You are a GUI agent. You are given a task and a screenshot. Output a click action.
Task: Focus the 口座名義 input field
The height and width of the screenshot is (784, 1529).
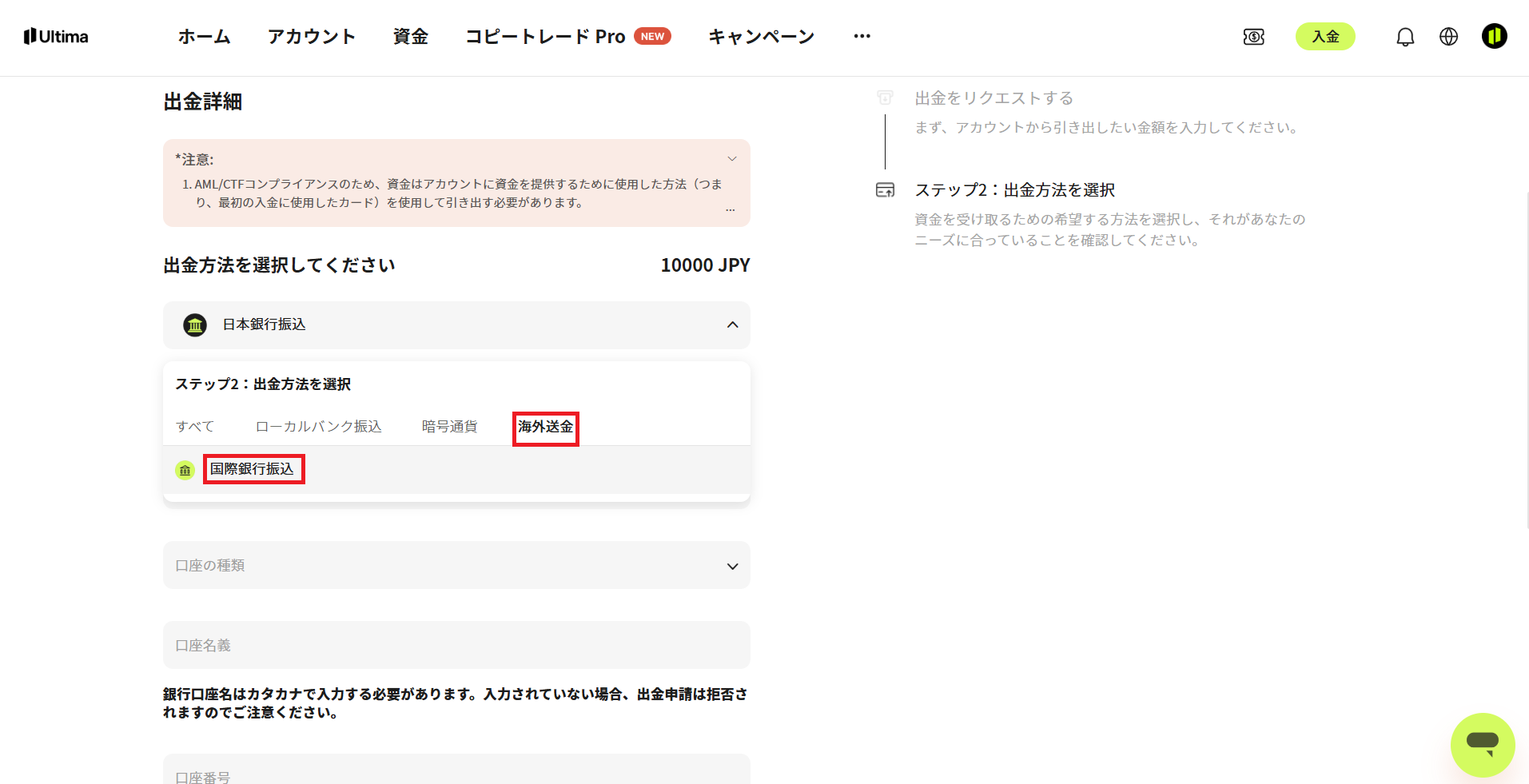click(x=456, y=645)
